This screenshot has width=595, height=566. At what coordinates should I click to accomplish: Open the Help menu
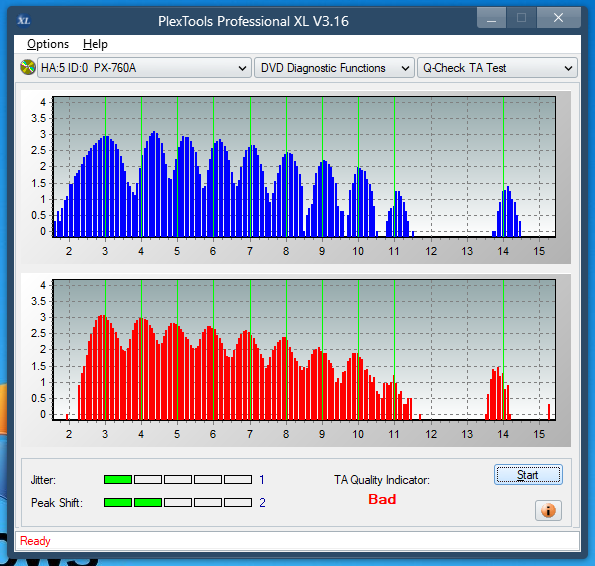point(95,44)
